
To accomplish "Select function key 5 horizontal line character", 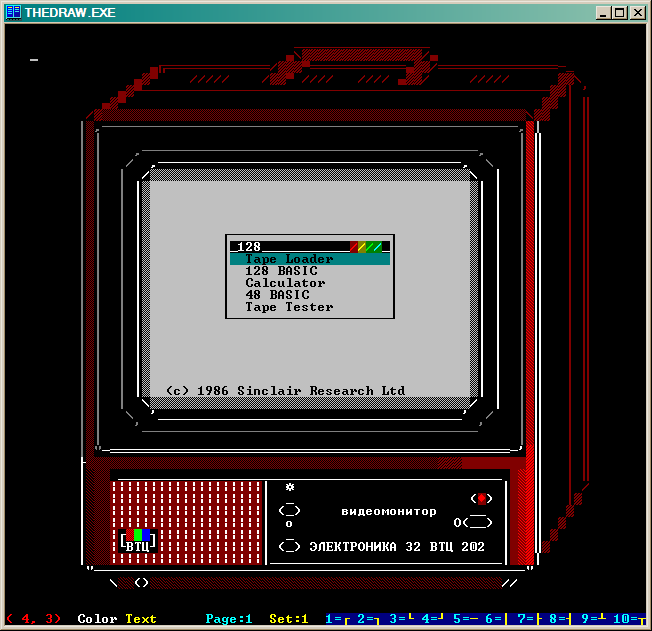I will point(465,619).
